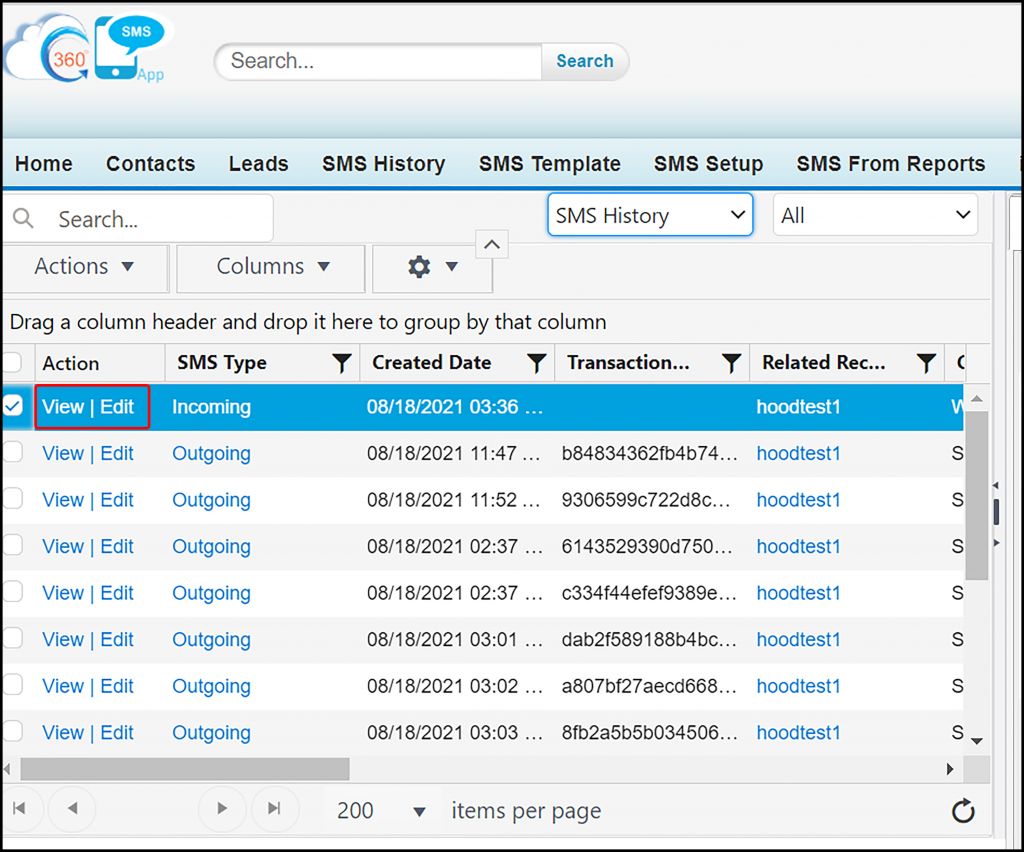The height and width of the screenshot is (852, 1024).
Task: Expand the Actions dropdown menu
Action: tap(84, 267)
